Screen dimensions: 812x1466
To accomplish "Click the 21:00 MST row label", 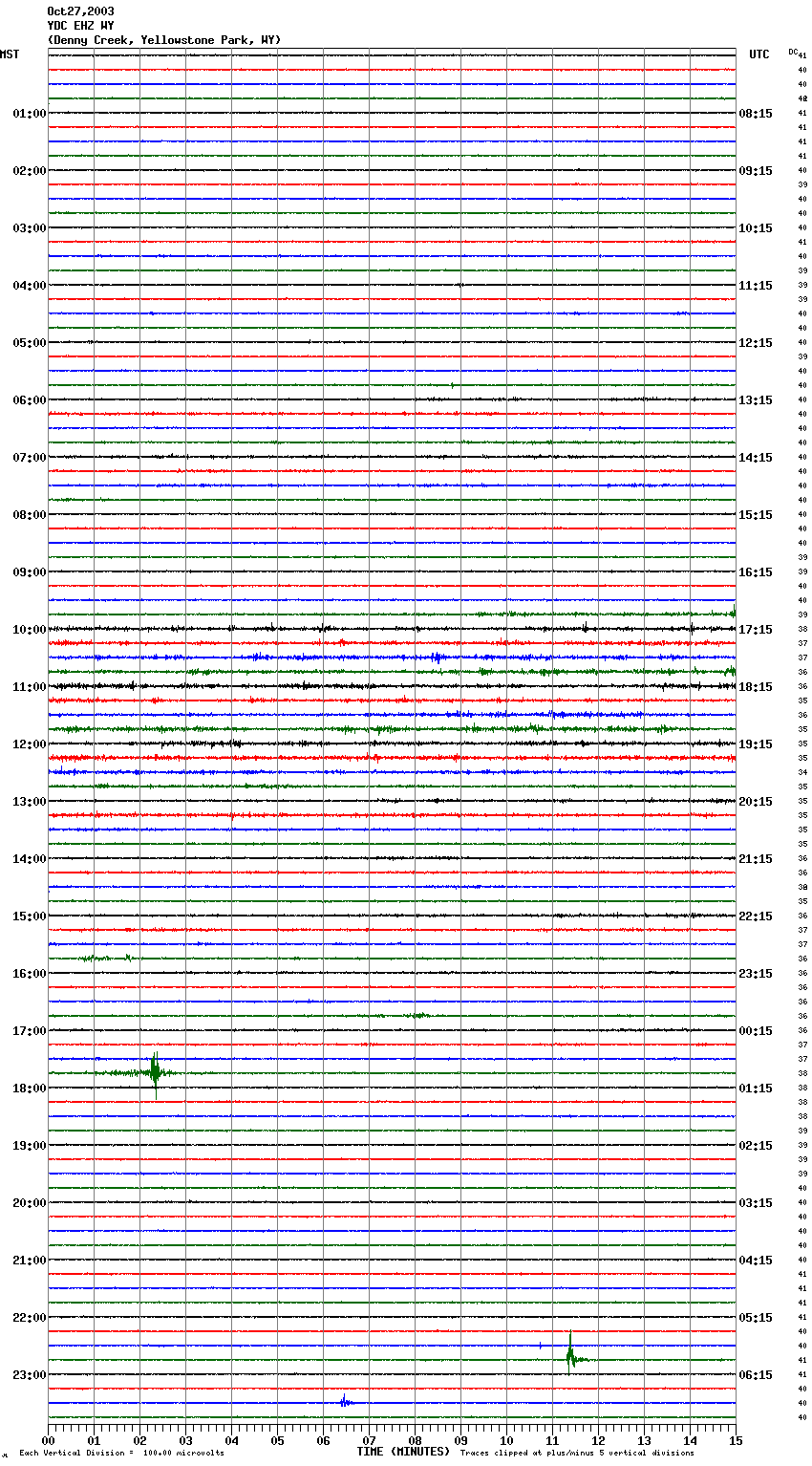I will pos(30,1261).
